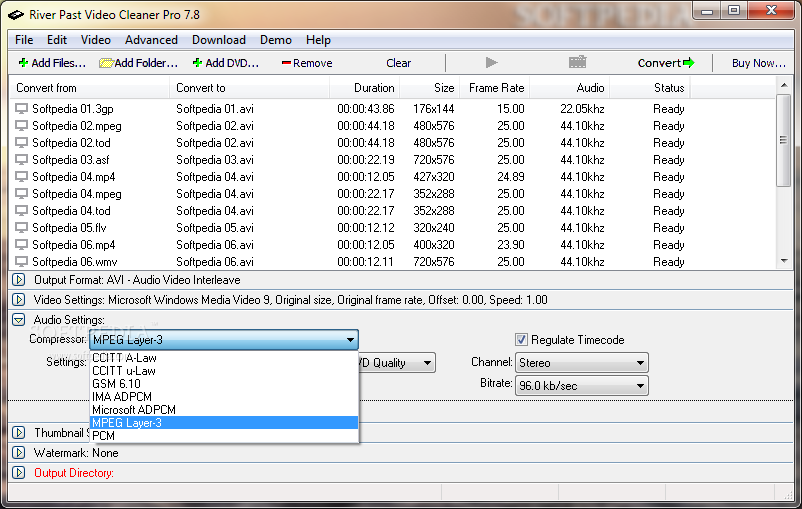This screenshot has width=802, height=509.
Task: Choose PCM from compressor list
Action: [224, 435]
